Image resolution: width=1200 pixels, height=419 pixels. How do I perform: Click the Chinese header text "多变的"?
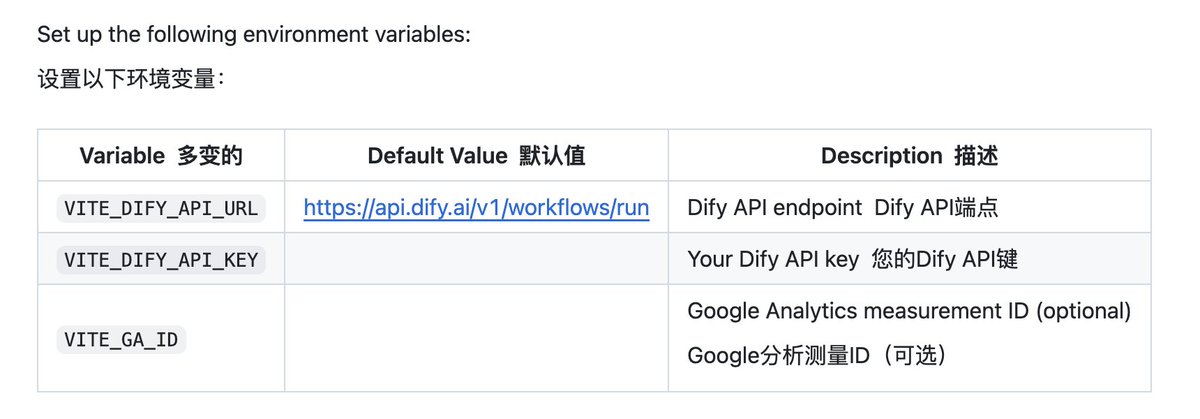coord(210,156)
